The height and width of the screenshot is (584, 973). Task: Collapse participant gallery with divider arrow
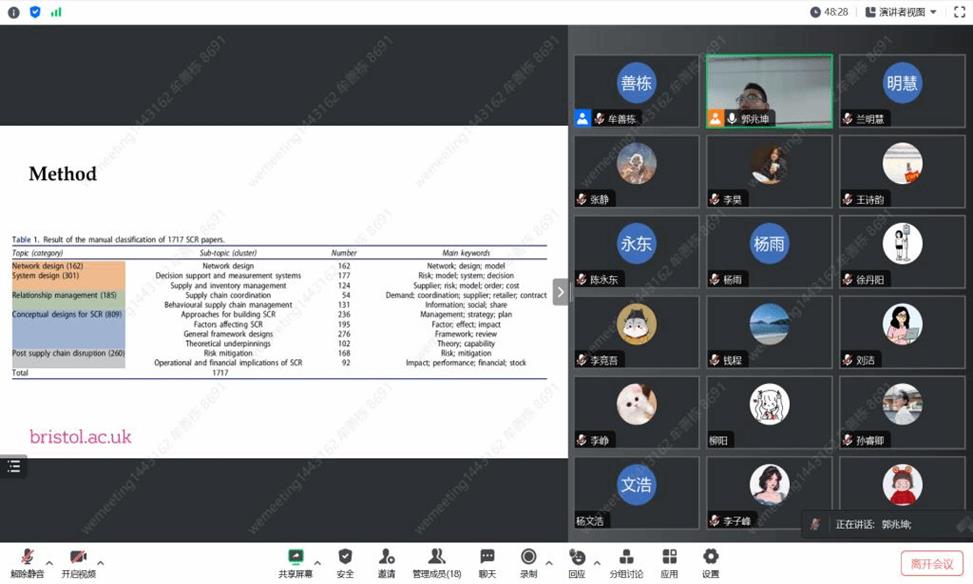pos(560,292)
